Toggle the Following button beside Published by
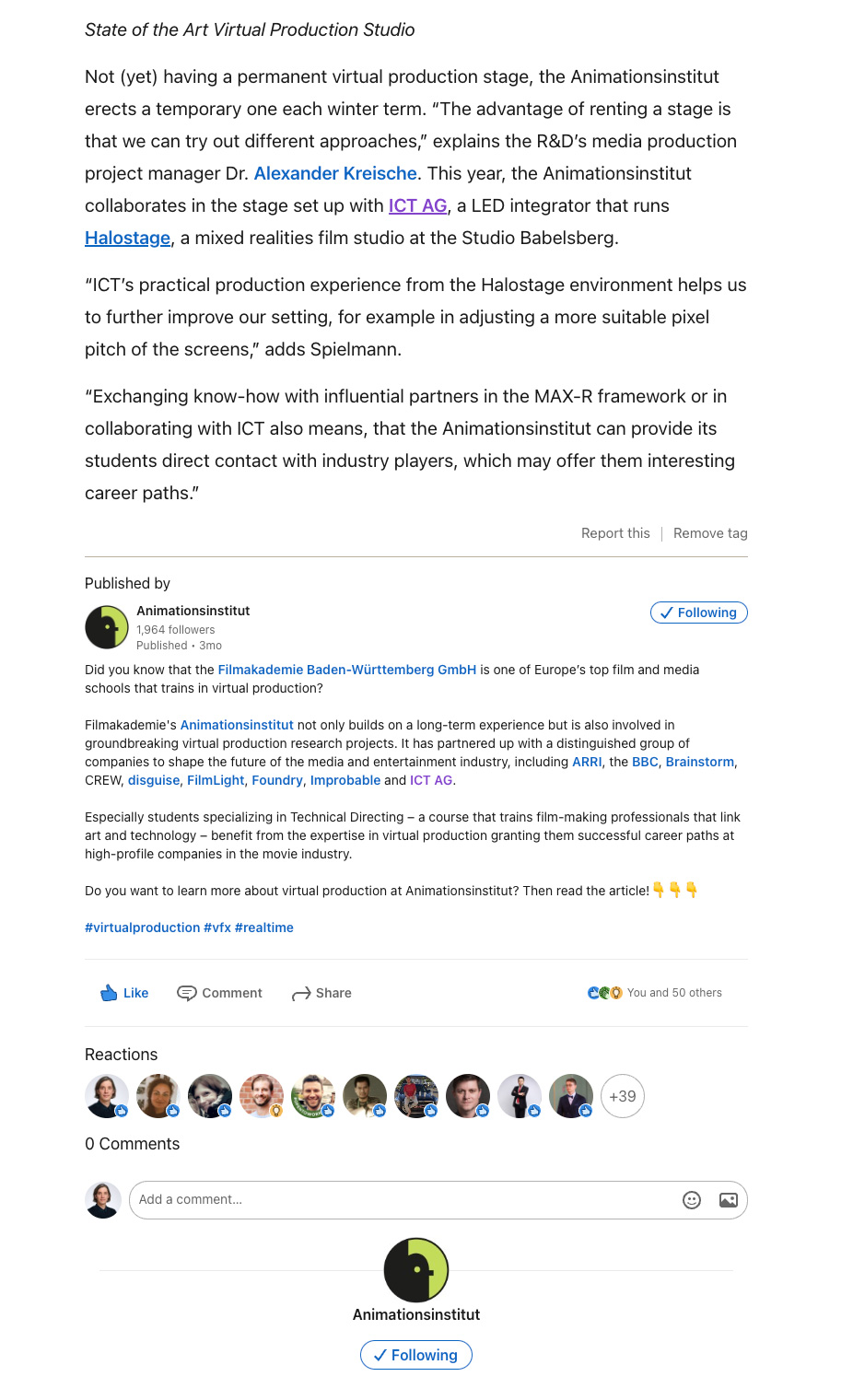The image size is (853, 1400). (x=698, y=612)
